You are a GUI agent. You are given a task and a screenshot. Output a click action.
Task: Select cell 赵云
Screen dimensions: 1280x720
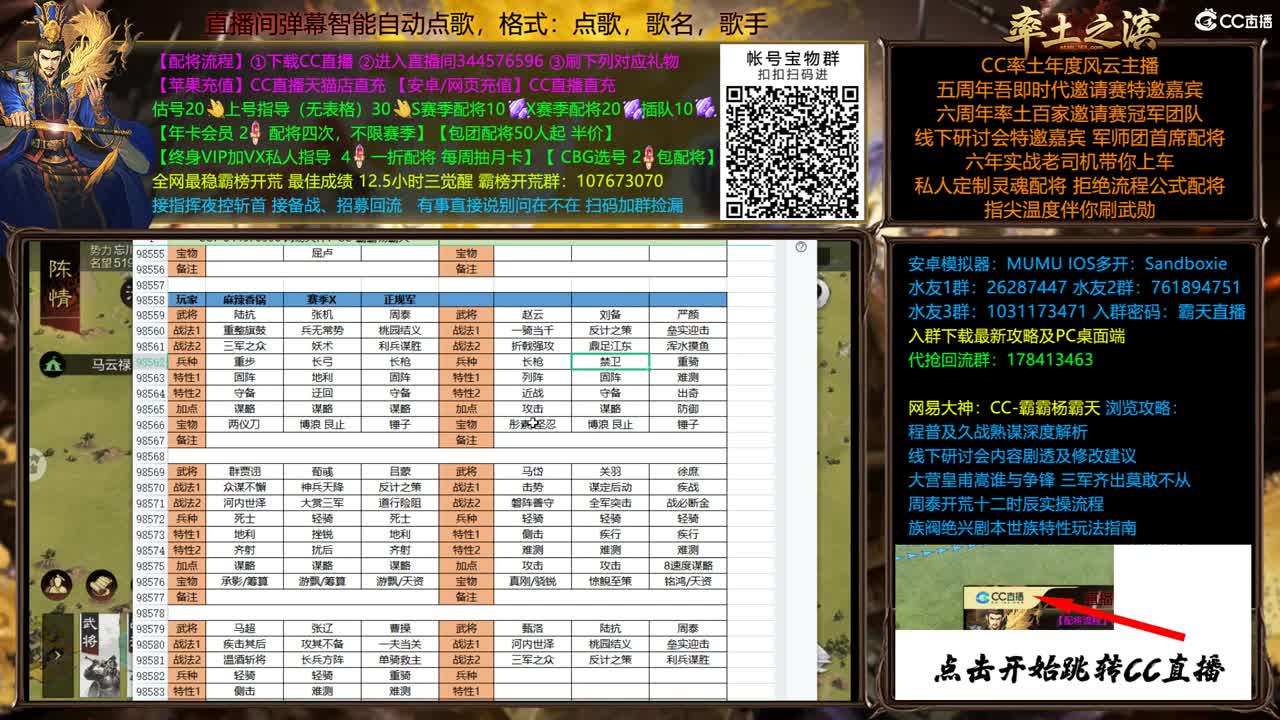tap(532, 315)
